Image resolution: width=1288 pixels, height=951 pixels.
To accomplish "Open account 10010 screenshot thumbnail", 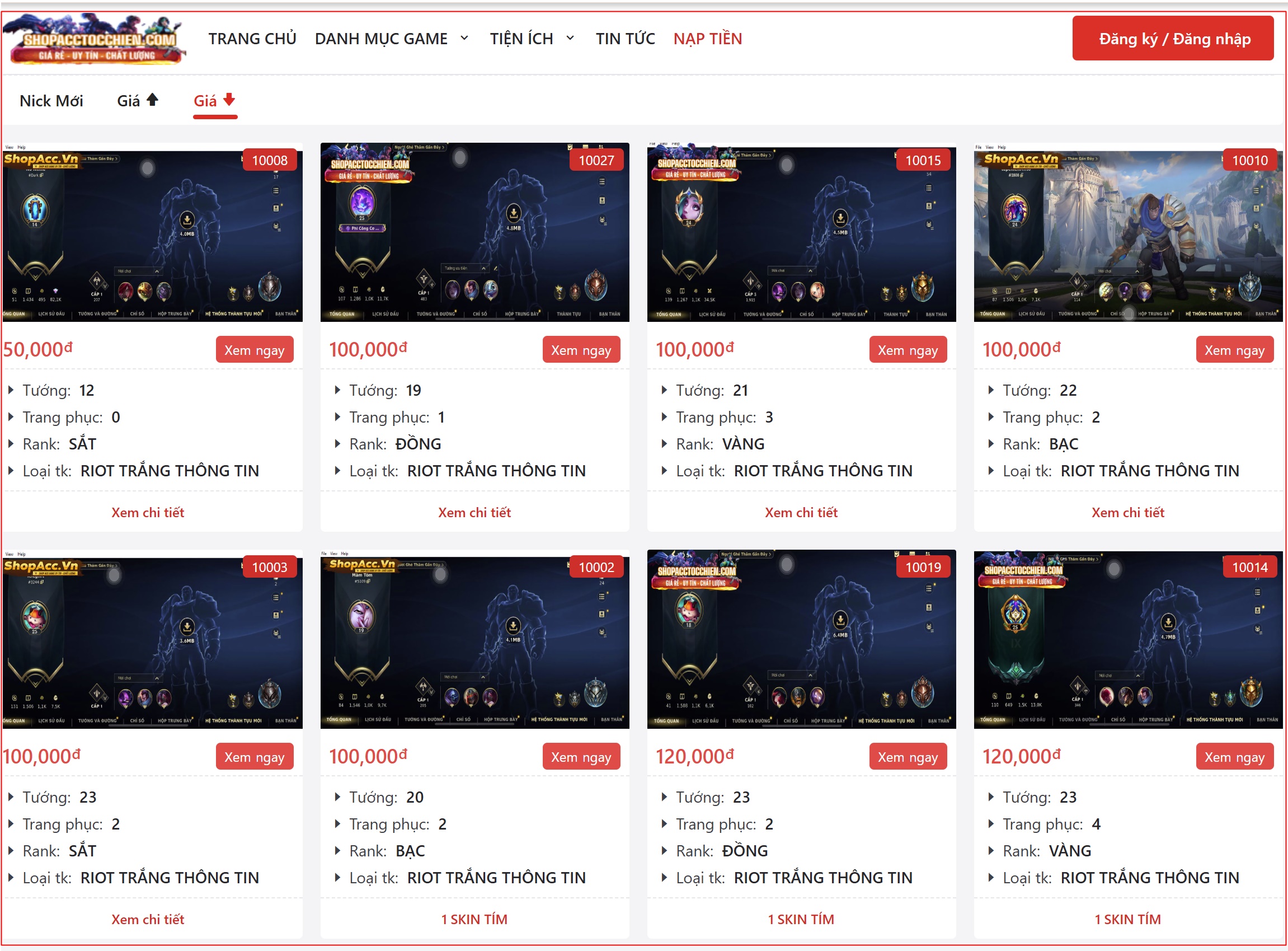I will [1129, 232].
